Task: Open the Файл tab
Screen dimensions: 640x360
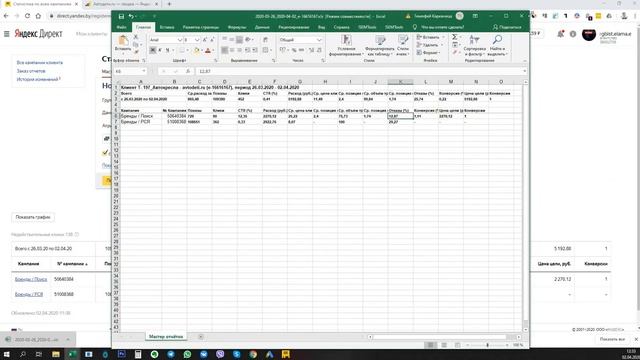Action: [x=122, y=27]
